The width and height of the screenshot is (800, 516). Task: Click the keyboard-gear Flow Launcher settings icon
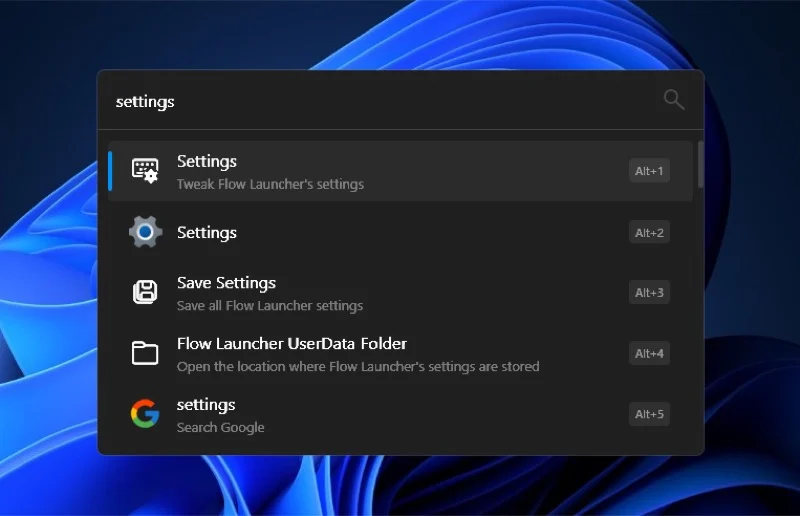(x=145, y=170)
